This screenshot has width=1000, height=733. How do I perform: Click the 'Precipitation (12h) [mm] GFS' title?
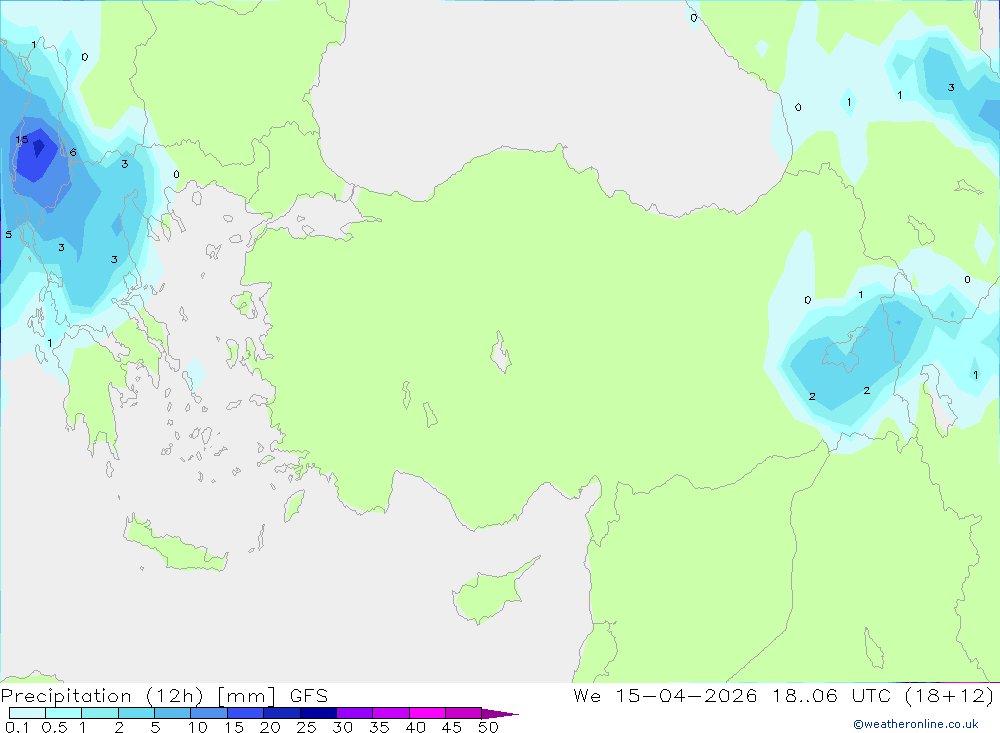coord(164,696)
